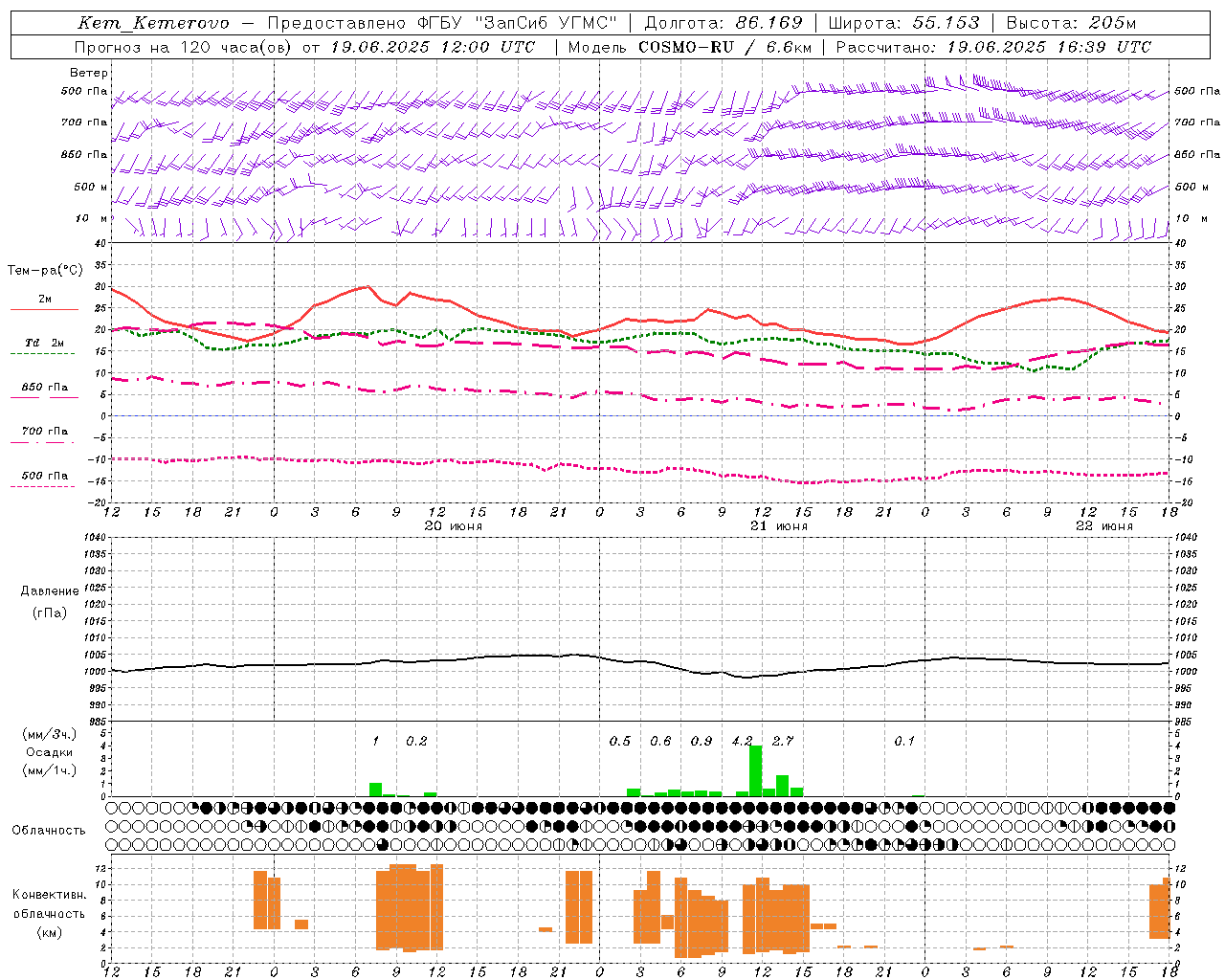Click the 0.9 precipitation total value
The width and height of the screenshot is (1225, 980).
click(x=702, y=742)
